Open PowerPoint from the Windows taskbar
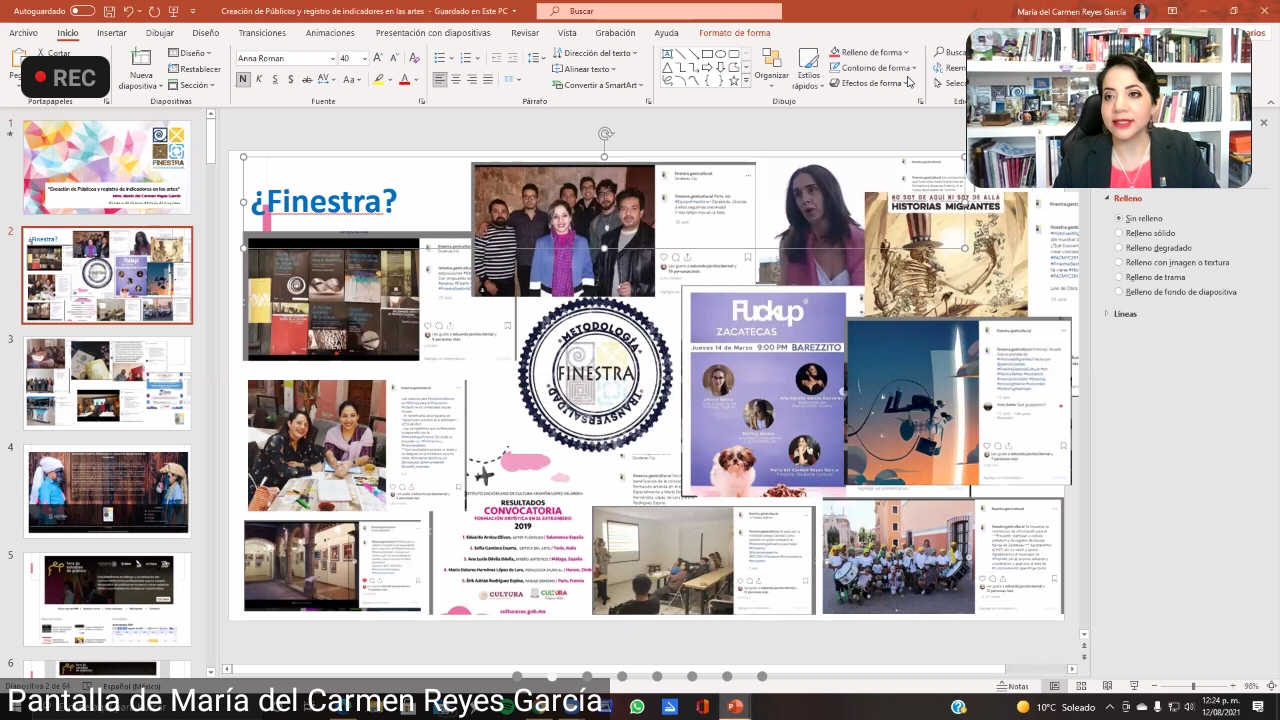The height and width of the screenshot is (720, 1280). [x=735, y=707]
